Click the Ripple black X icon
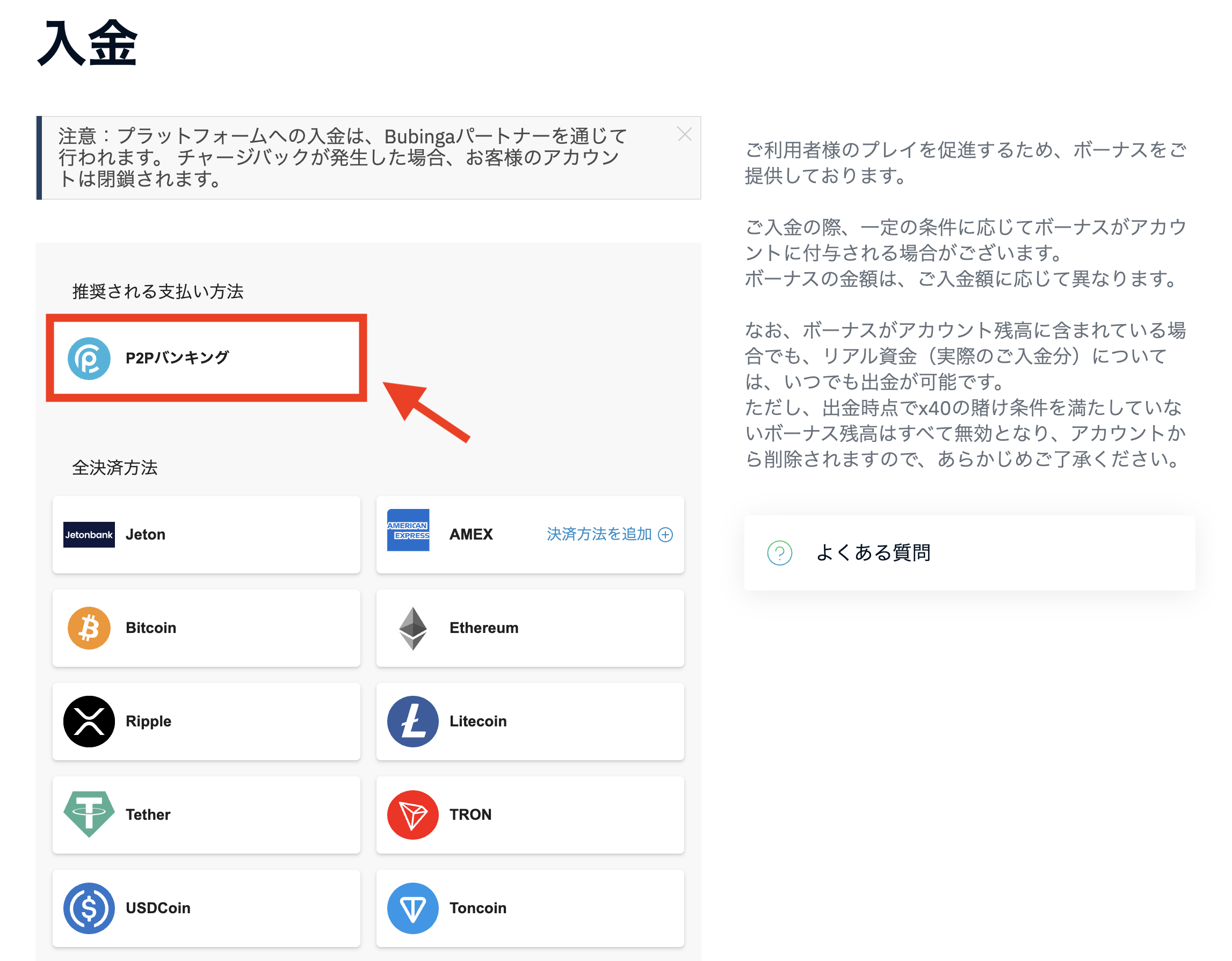Screen dimensions: 1232x961 pyautogui.click(x=89, y=722)
